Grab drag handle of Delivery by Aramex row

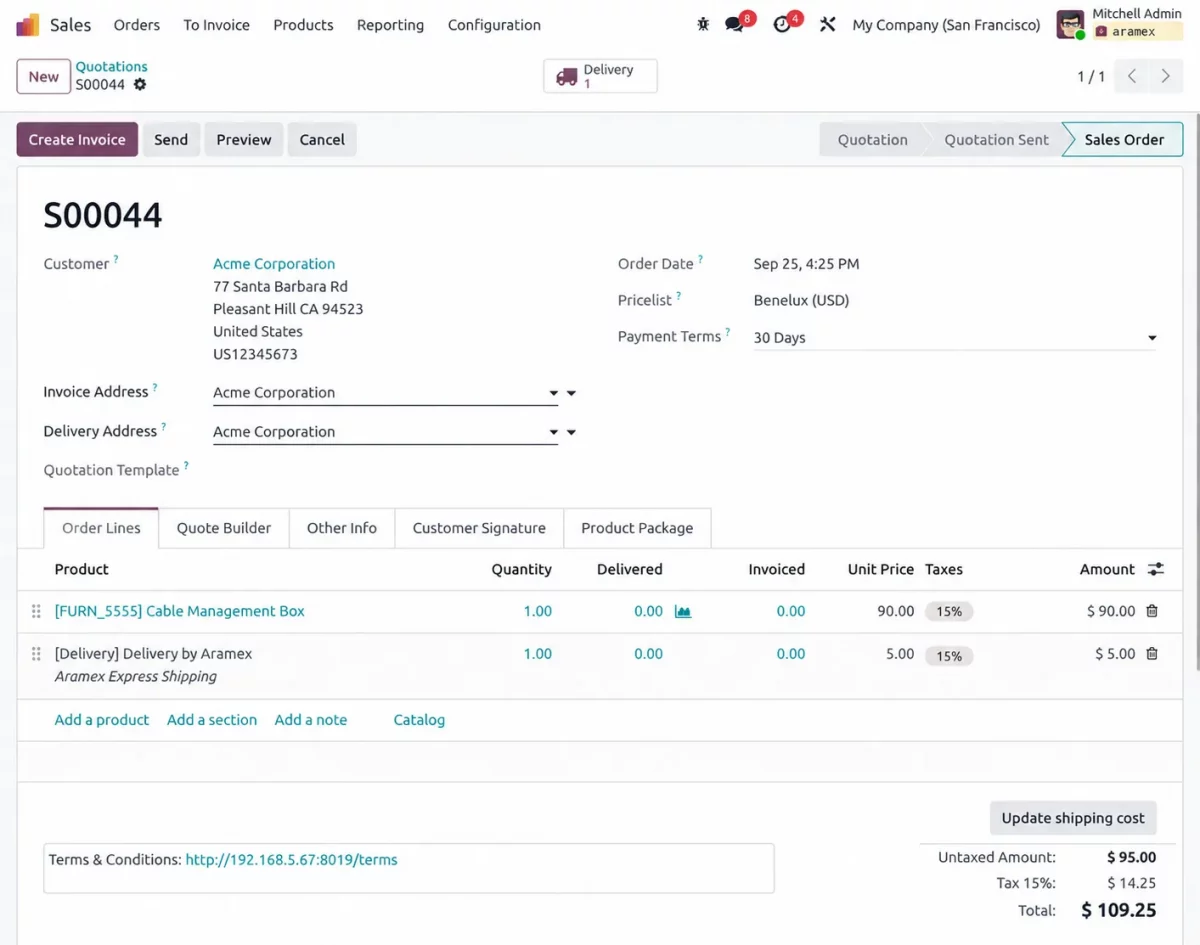pyautogui.click(x=36, y=654)
